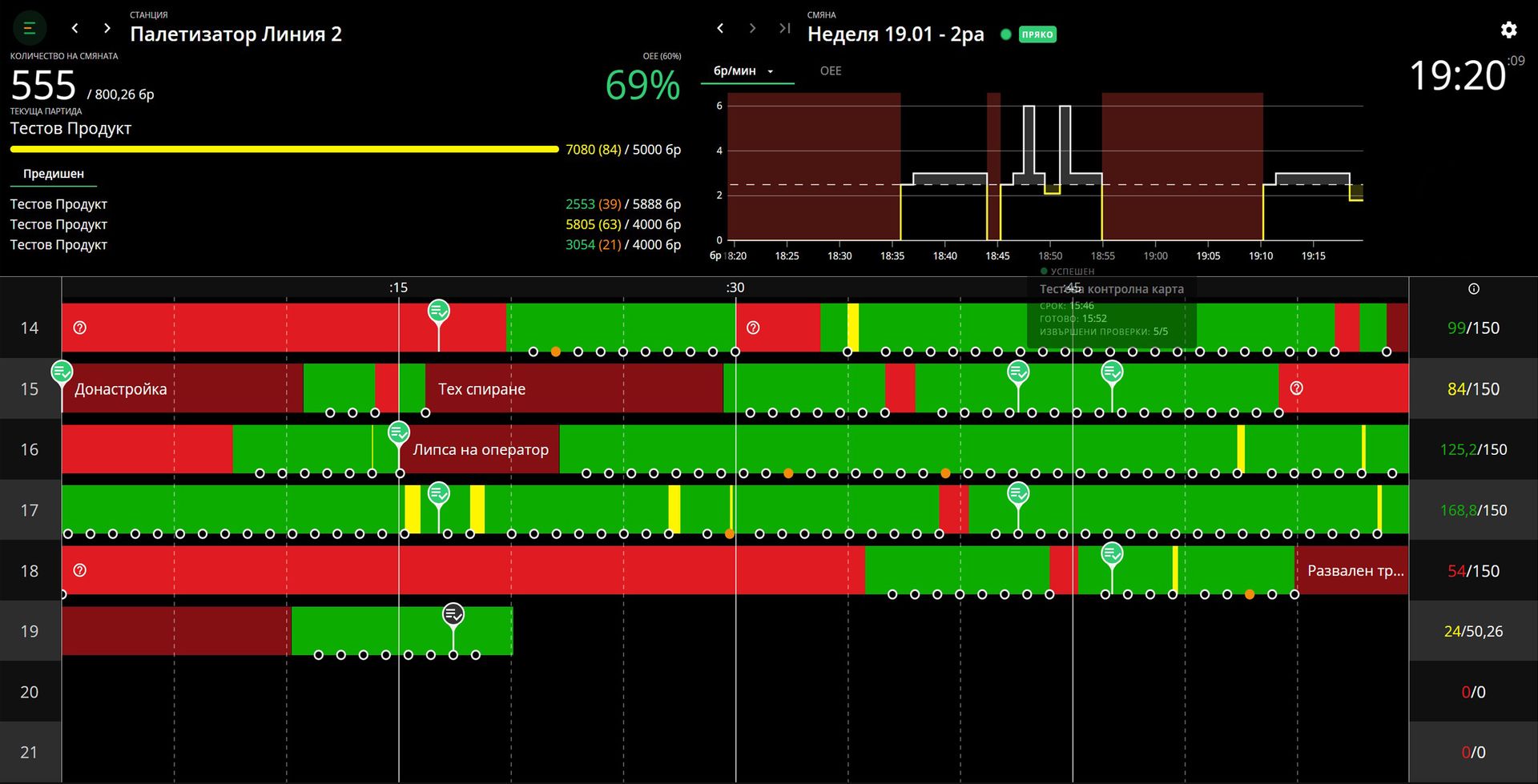Click station title Палетизатор Линия 2
The height and width of the screenshot is (784, 1538).
236,34
